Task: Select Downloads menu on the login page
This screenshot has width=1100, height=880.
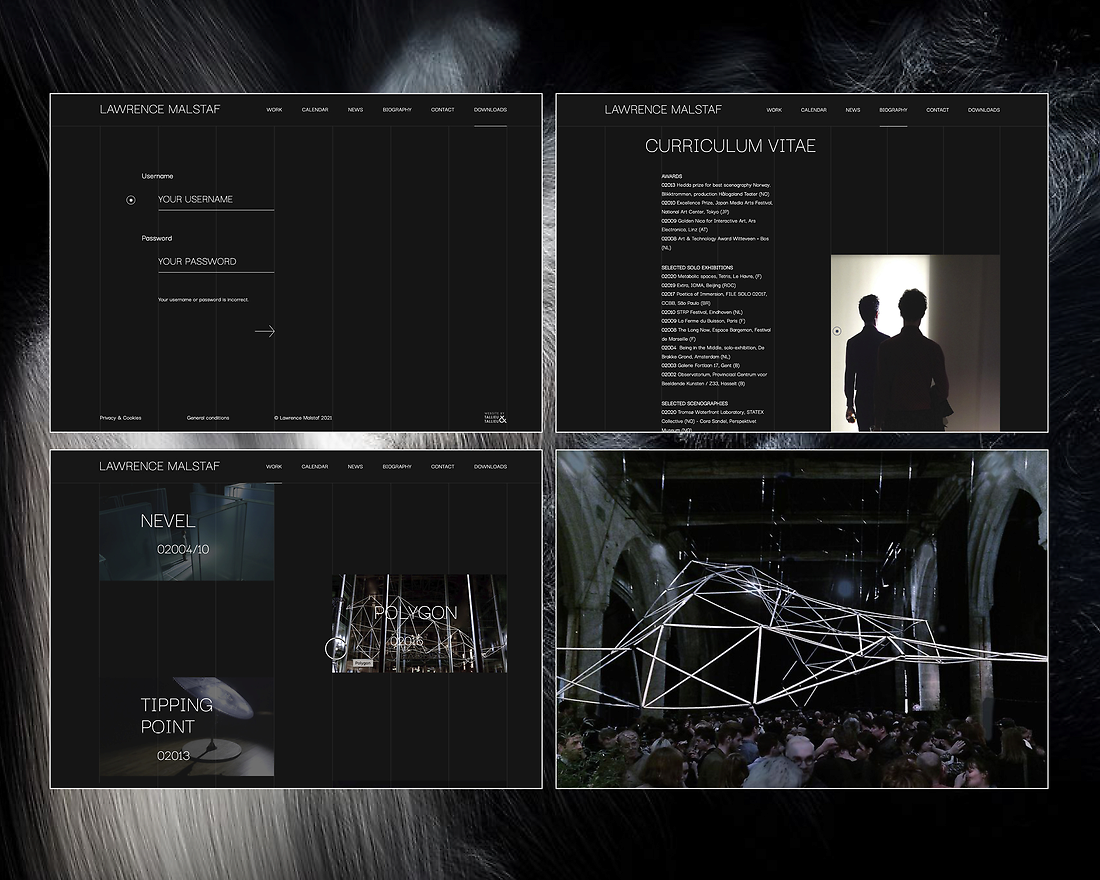Action: (x=490, y=110)
